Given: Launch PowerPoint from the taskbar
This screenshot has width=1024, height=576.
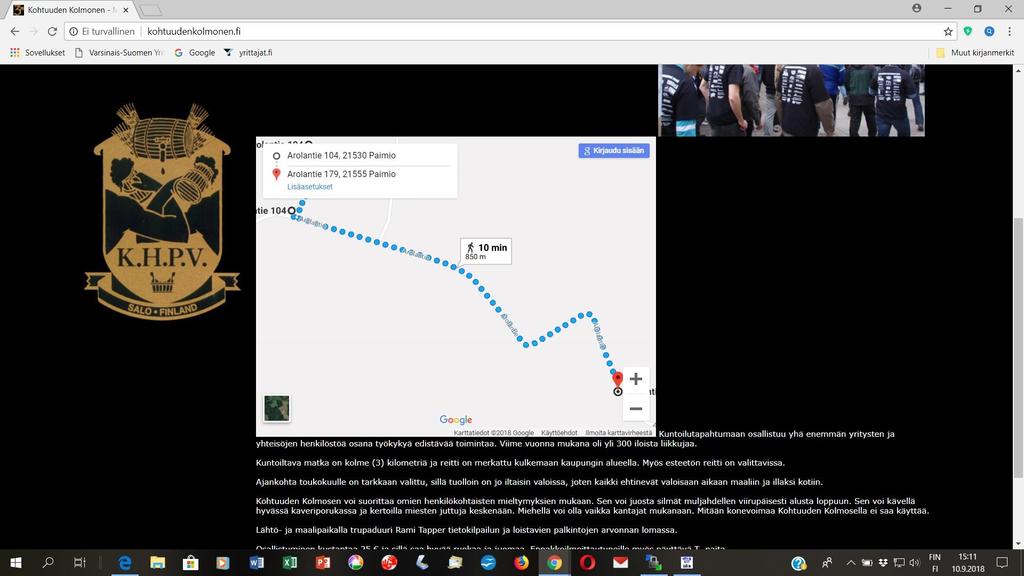Looking at the screenshot, I should [x=323, y=562].
